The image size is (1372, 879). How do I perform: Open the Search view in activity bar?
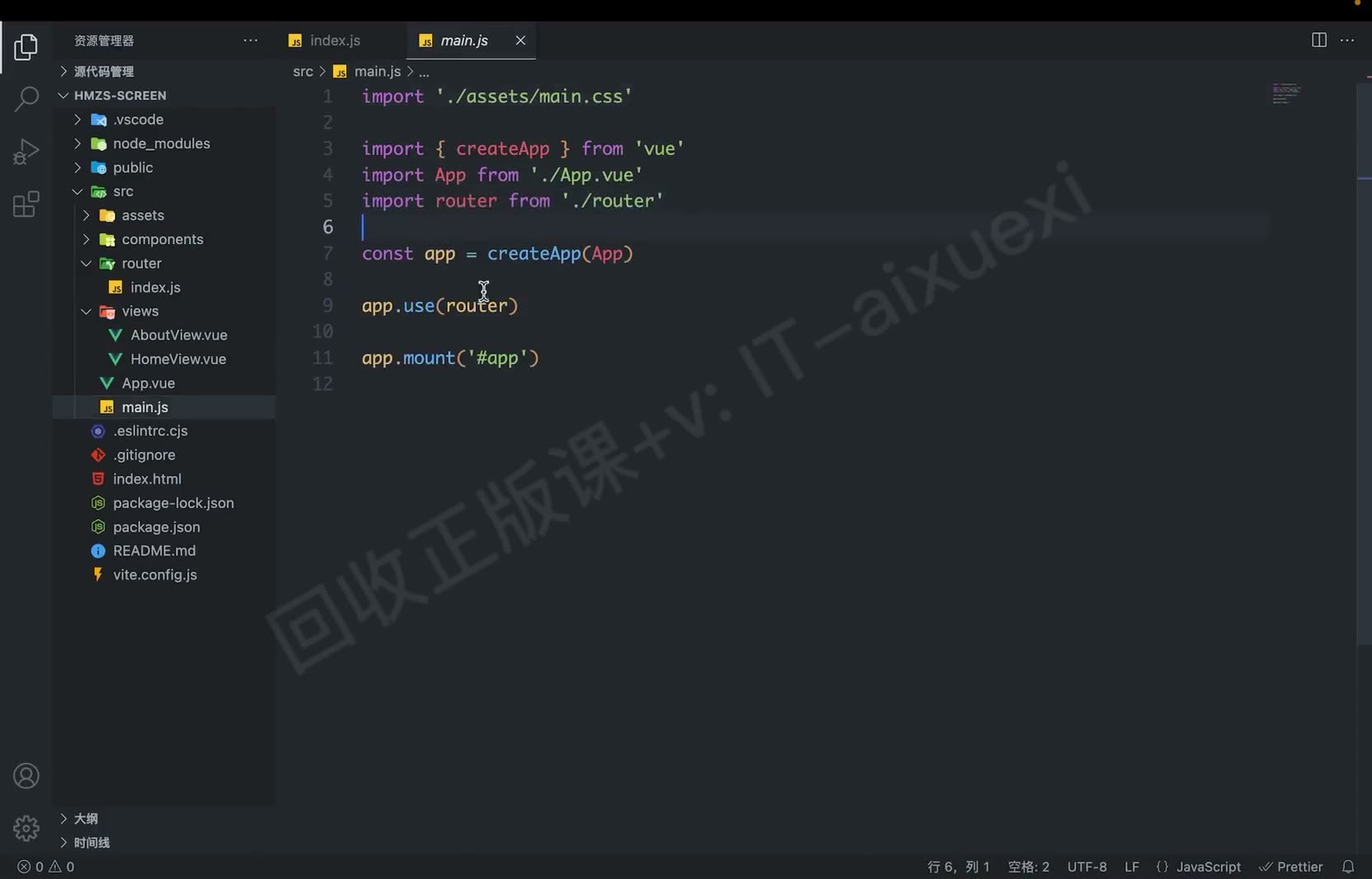[x=26, y=99]
